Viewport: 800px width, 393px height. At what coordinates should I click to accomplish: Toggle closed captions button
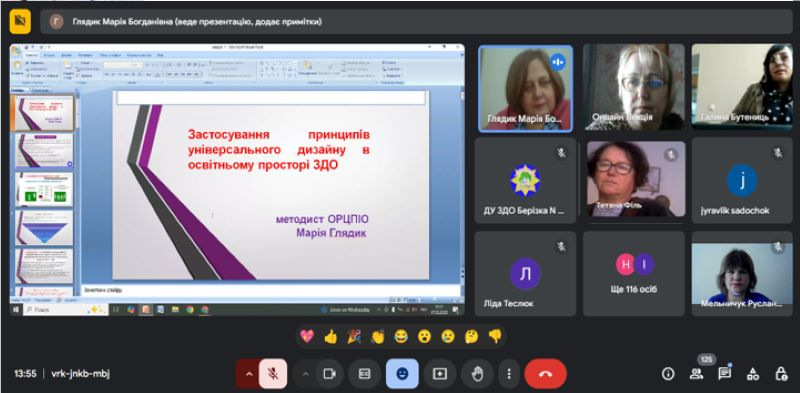365,374
